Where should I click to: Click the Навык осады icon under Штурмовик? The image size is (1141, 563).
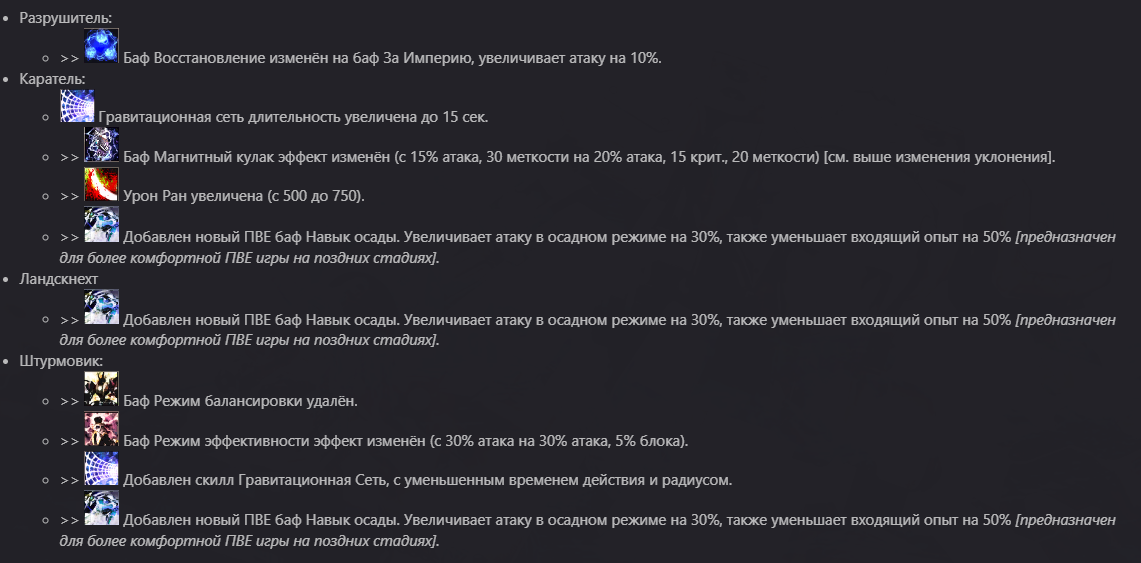[x=102, y=509]
